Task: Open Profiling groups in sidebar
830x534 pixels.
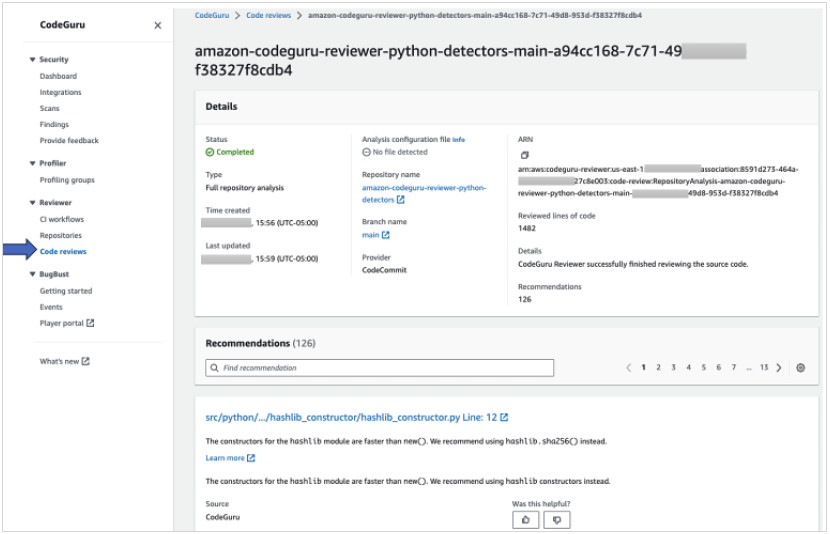Action: pyautogui.click(x=67, y=180)
